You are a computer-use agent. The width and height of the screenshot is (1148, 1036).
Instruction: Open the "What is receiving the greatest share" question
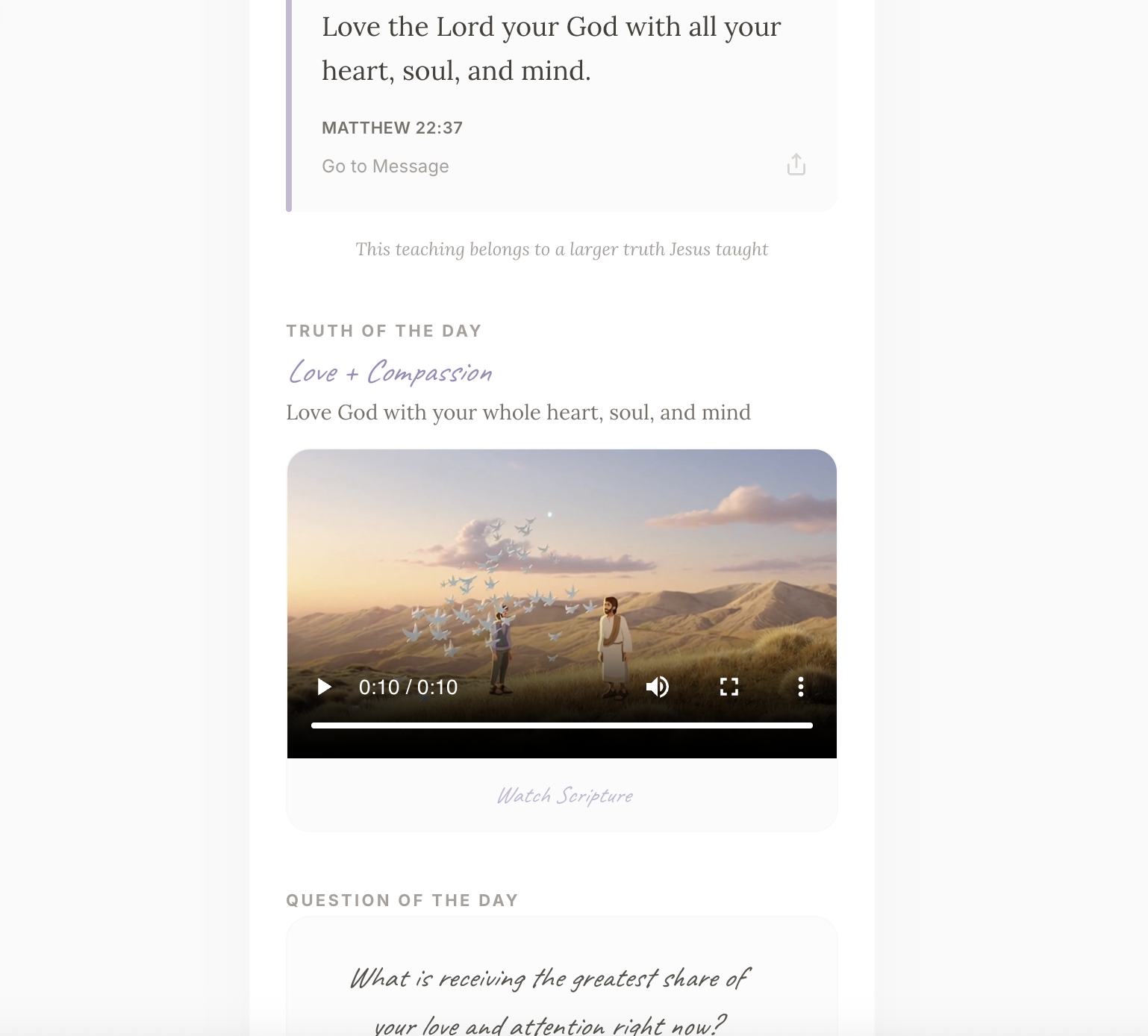[x=550, y=1002]
